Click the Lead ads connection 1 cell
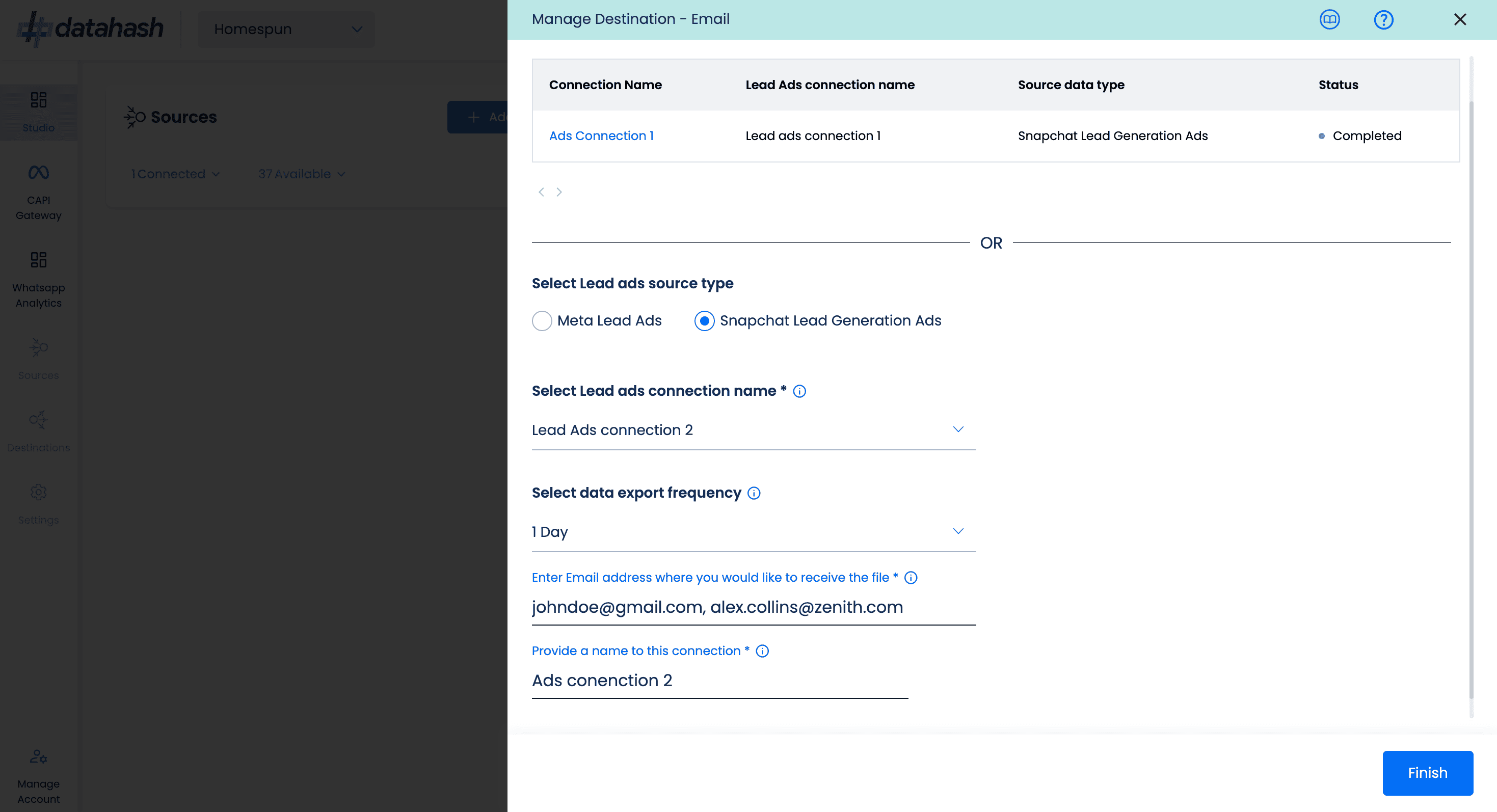Image resolution: width=1497 pixels, height=812 pixels. [813, 136]
